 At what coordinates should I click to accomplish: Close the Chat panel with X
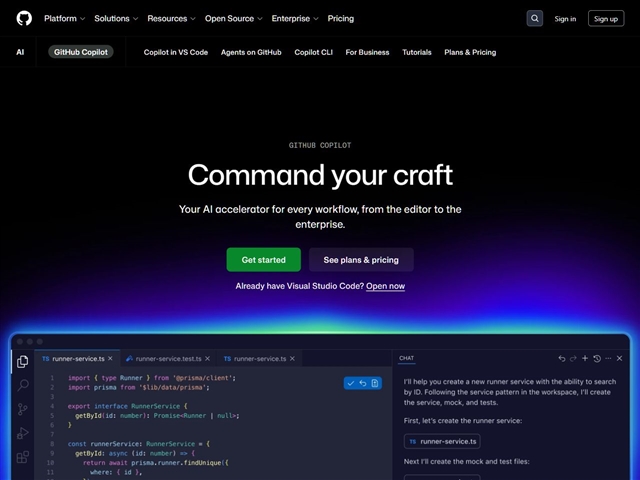619,358
